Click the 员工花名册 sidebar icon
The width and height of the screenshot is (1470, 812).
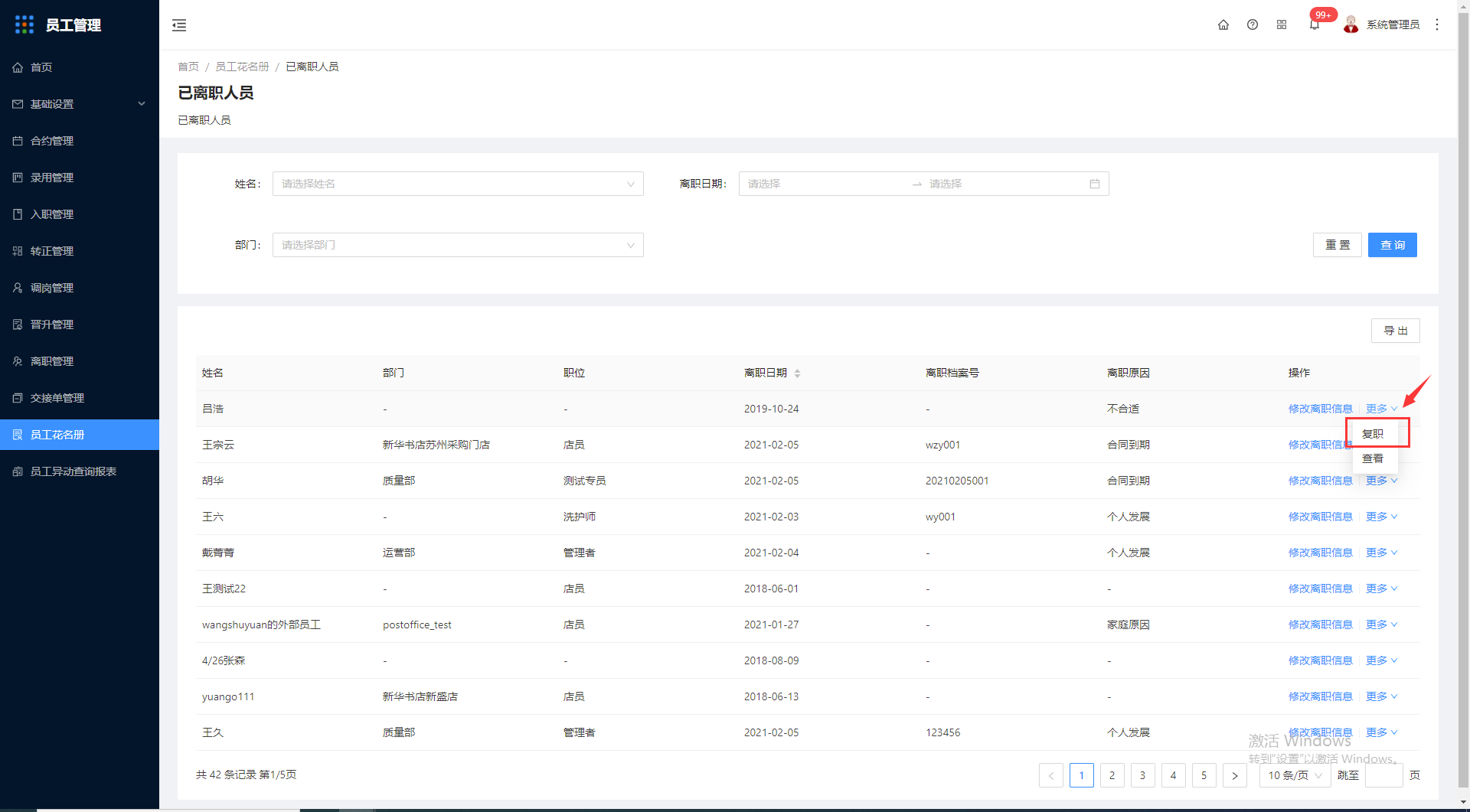coord(18,435)
